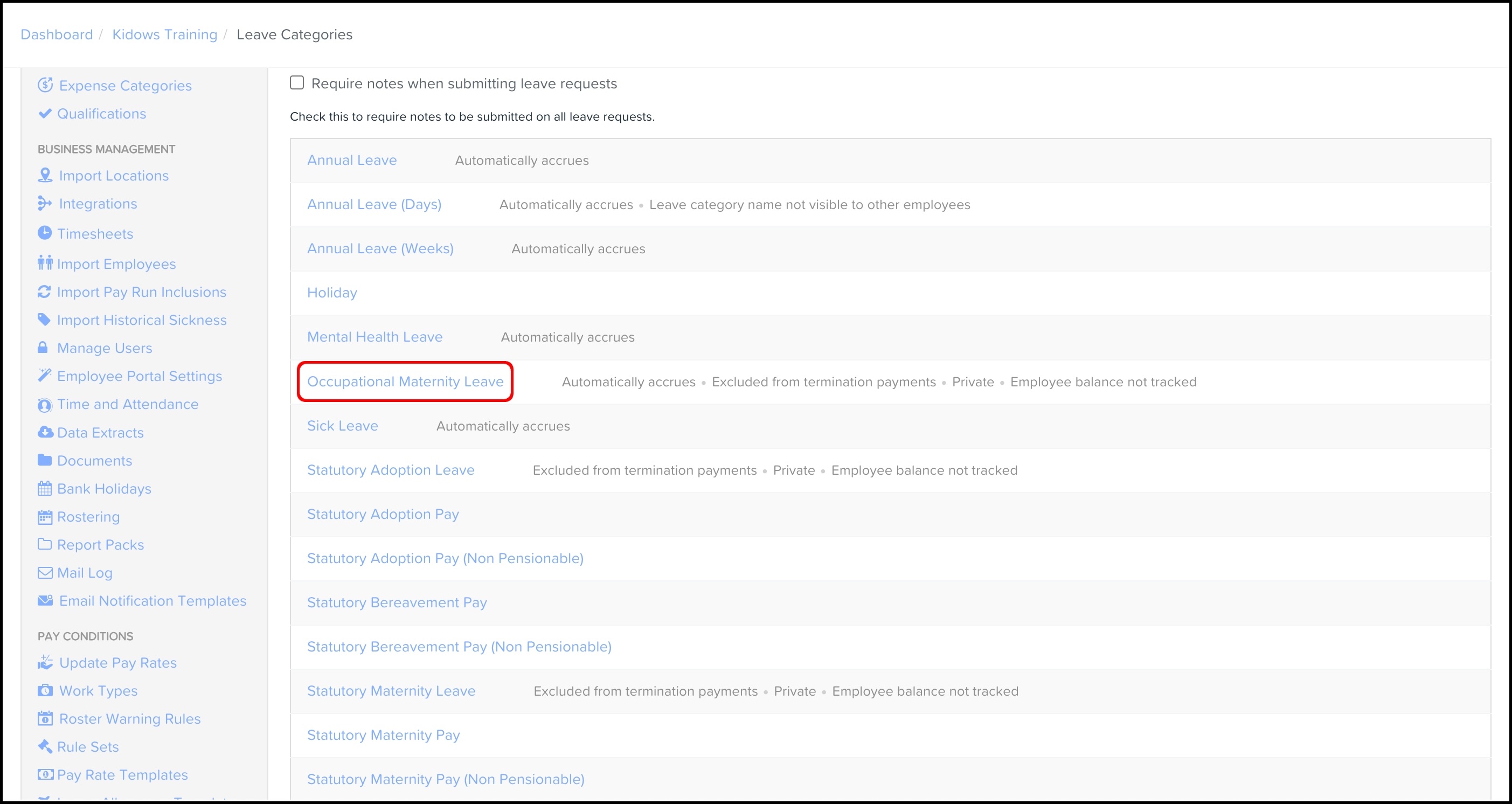Click the Rule Sets gavel icon

(x=45, y=746)
